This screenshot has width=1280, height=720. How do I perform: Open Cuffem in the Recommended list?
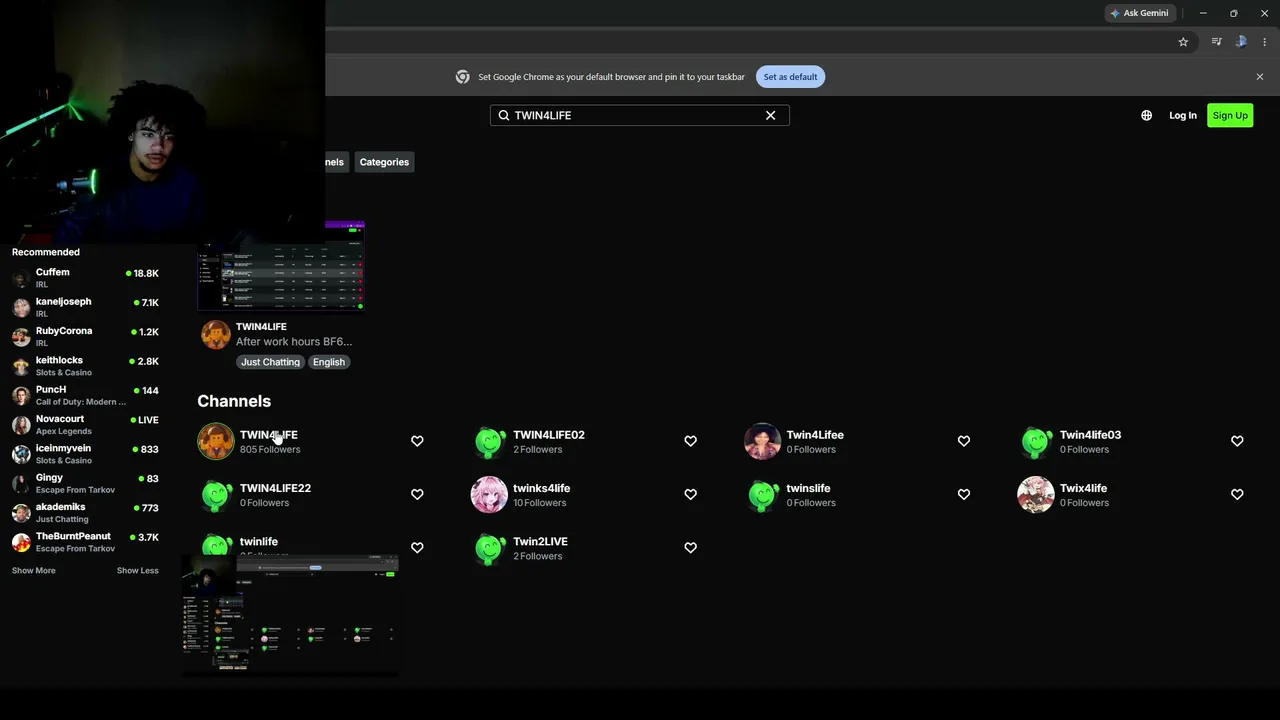[85, 278]
